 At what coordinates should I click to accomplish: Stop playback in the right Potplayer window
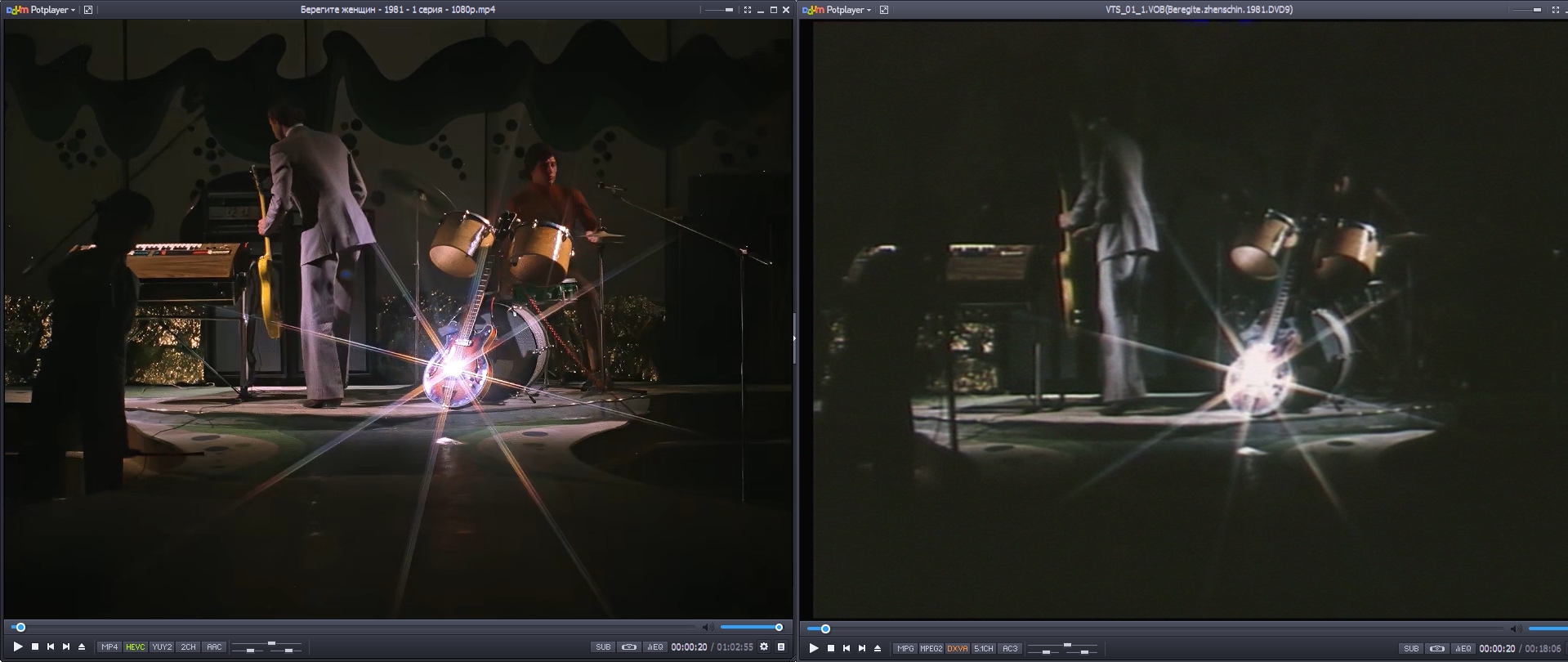point(831,648)
